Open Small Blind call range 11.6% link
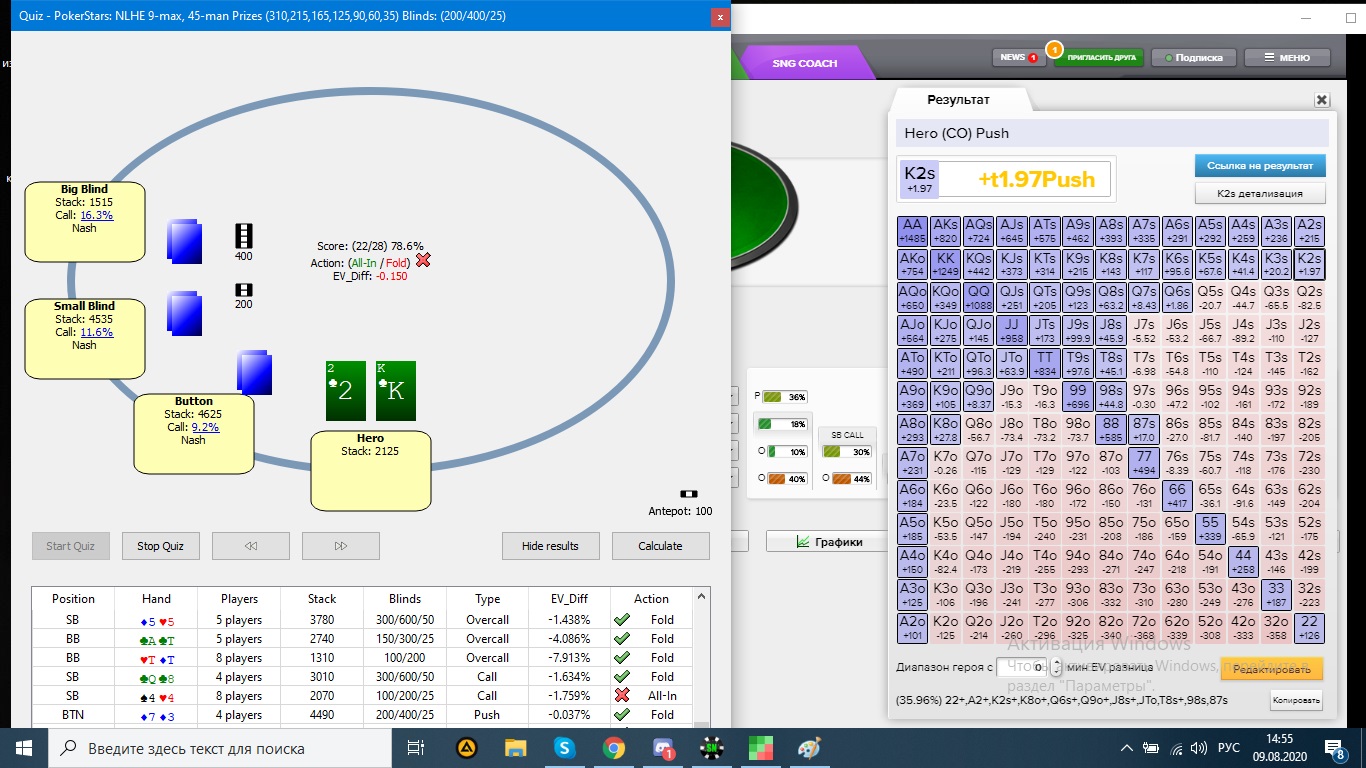Image resolution: width=1366 pixels, height=768 pixels. pyautogui.click(x=97, y=332)
